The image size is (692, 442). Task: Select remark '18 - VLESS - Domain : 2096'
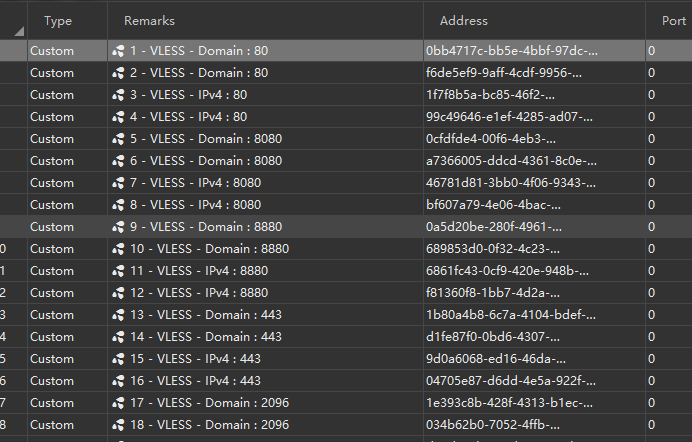pos(210,425)
